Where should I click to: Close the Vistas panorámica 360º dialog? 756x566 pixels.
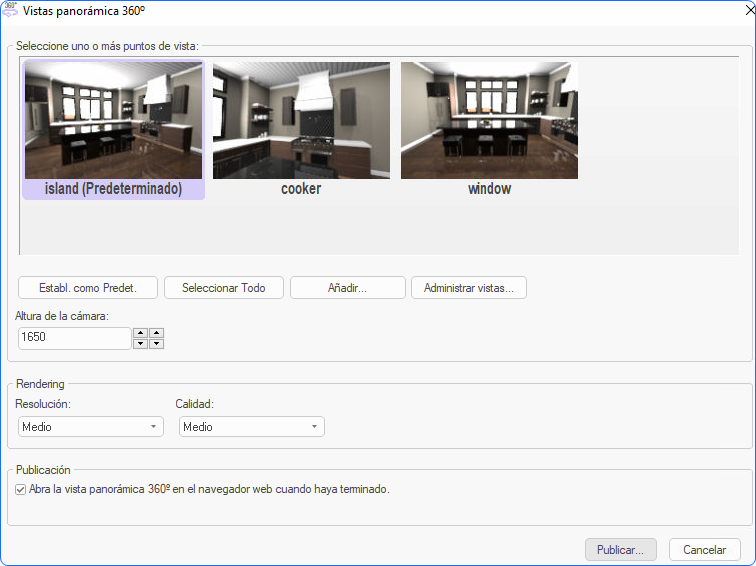(750, 10)
